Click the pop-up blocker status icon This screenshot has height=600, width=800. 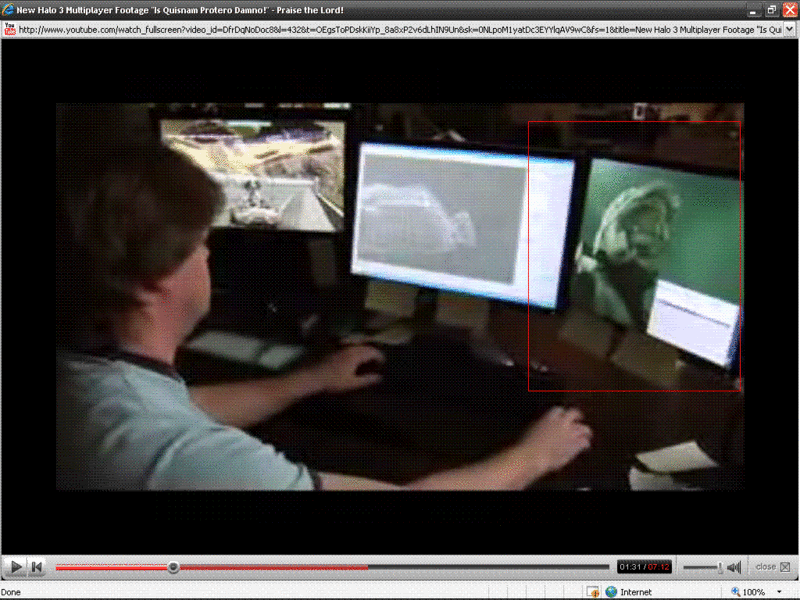593,592
